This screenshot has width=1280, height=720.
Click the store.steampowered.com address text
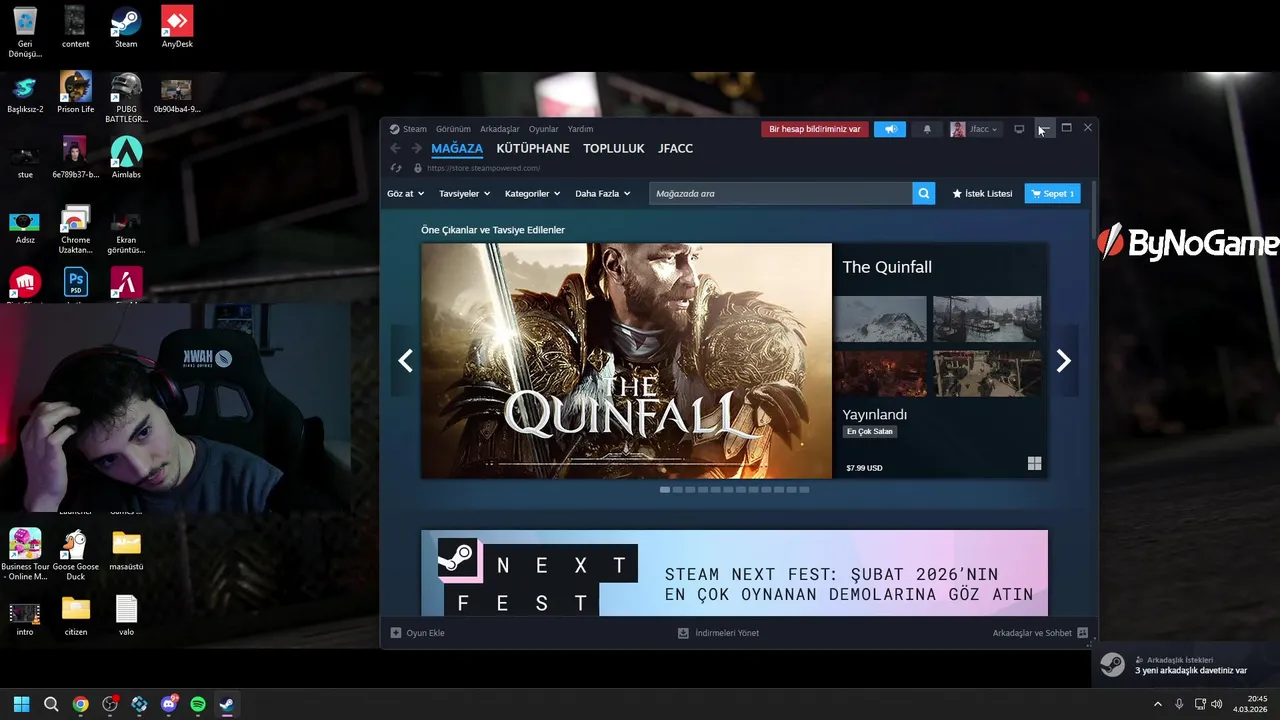pyautogui.click(x=483, y=168)
